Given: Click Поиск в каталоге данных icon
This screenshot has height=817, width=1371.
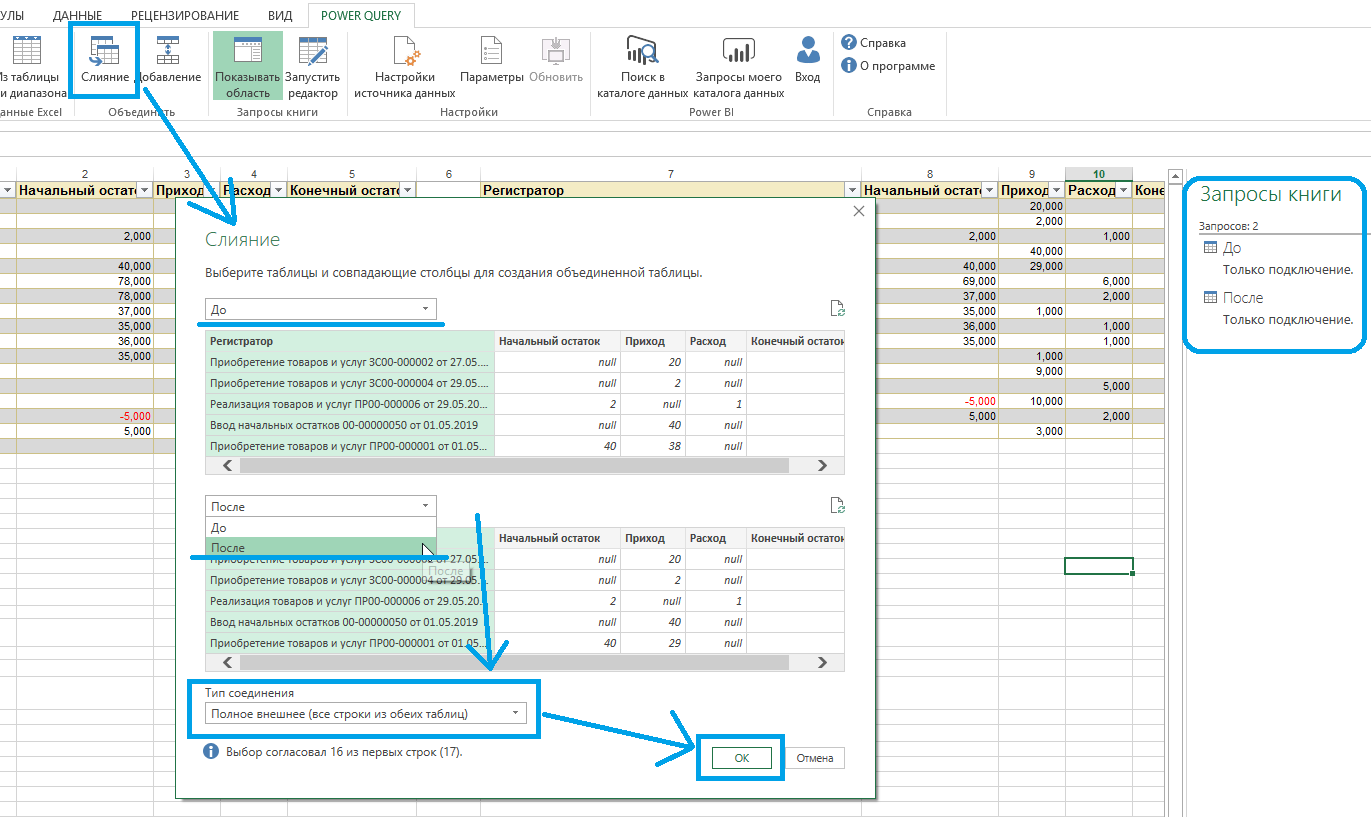Looking at the screenshot, I should point(642,66).
